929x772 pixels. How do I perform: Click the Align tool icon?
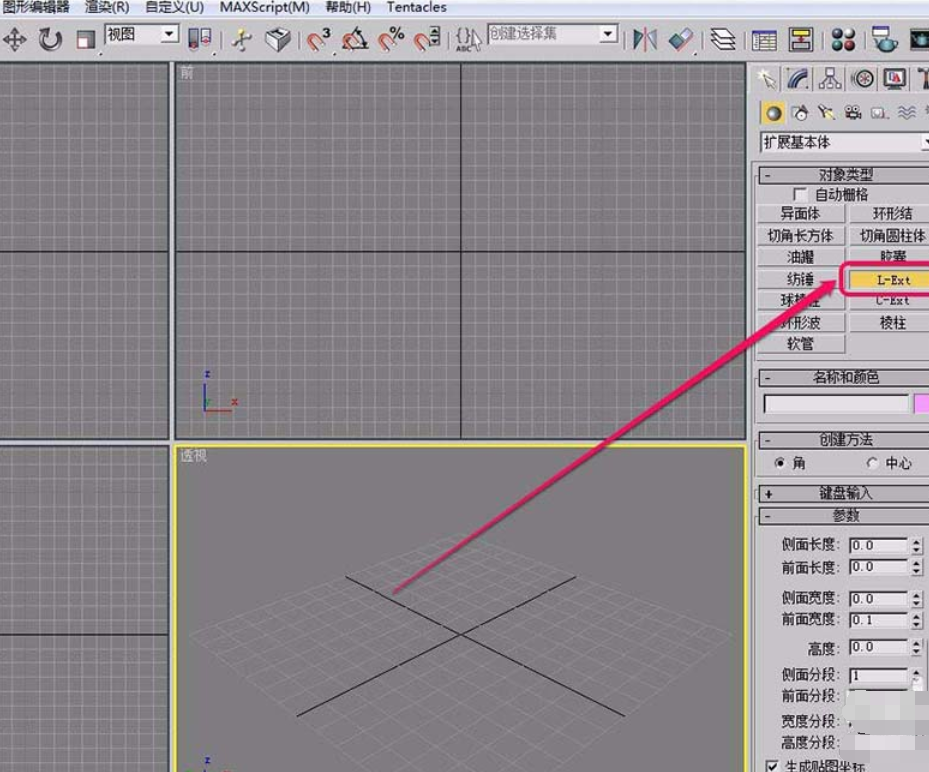(x=680, y=40)
